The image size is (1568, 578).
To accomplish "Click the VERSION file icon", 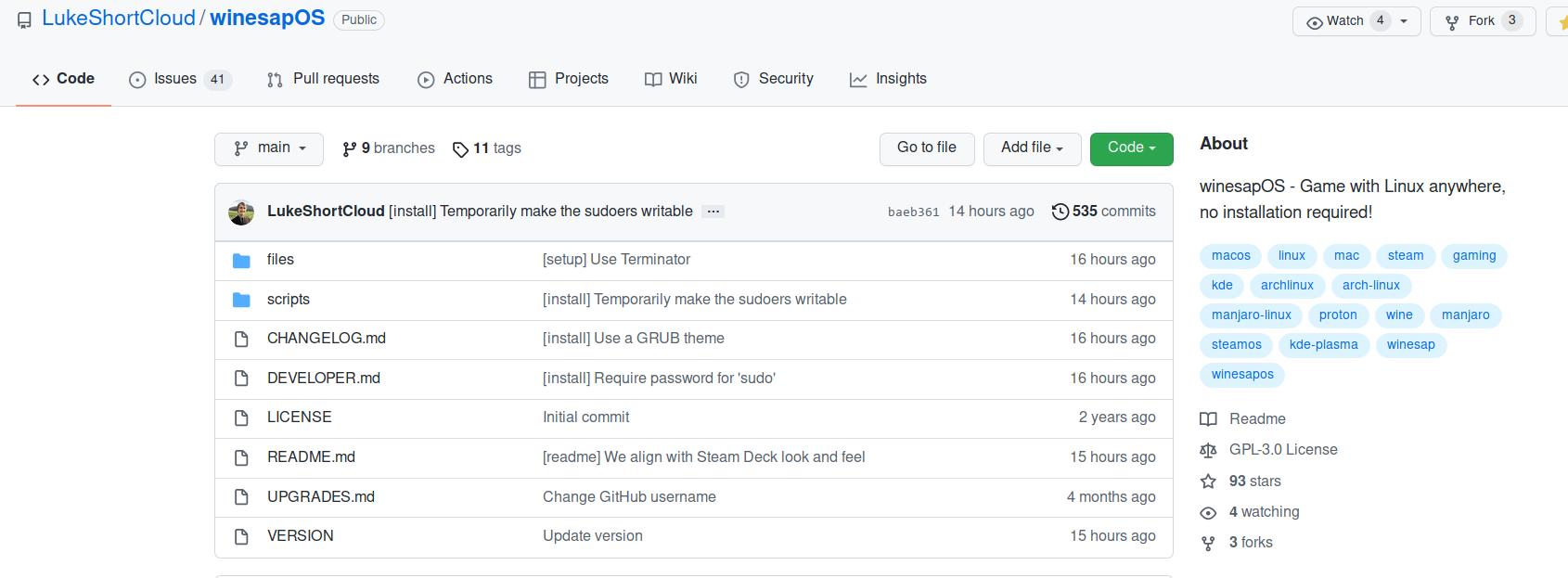I will (x=241, y=536).
